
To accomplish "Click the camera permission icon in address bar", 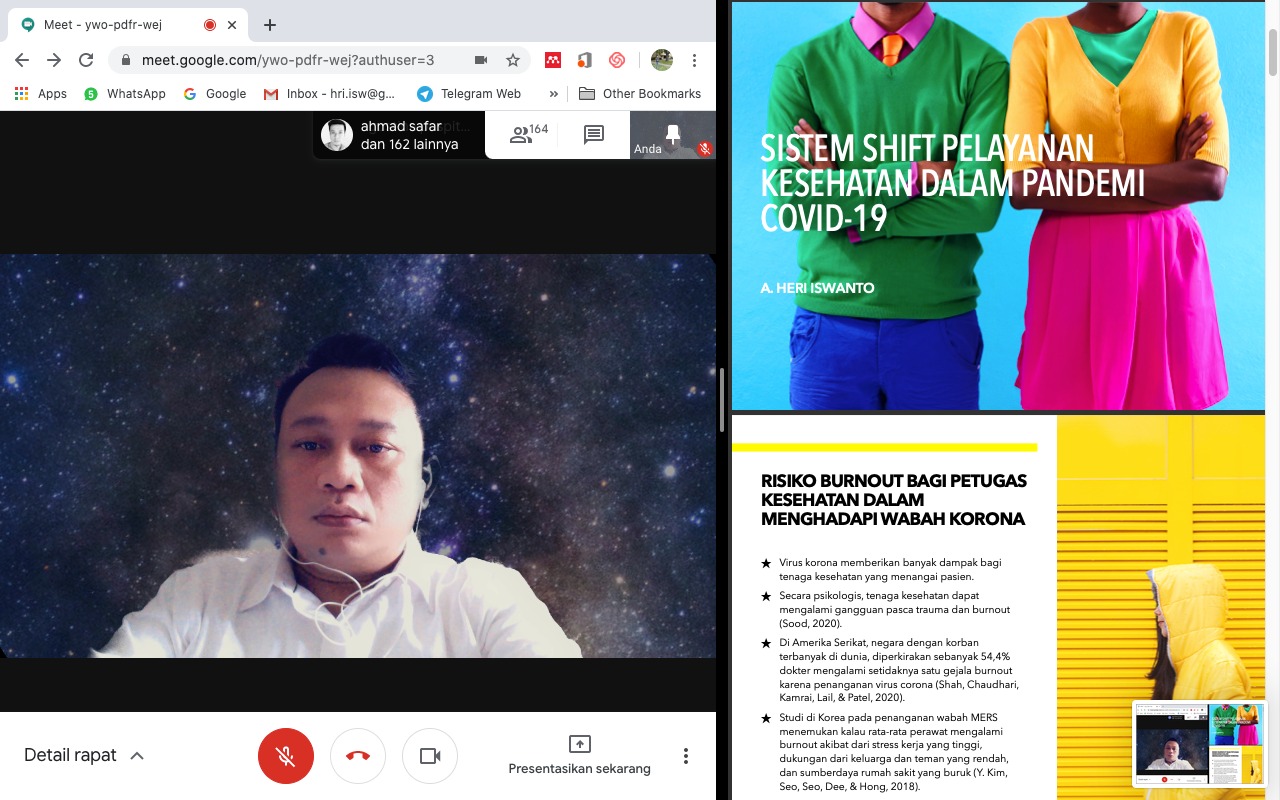I will click(481, 60).
